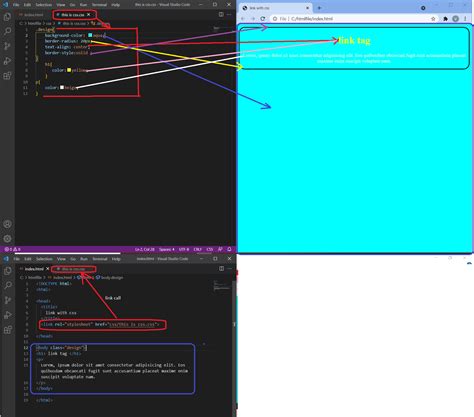Open Extensions in the bottom VS Code window
This screenshot has width=474, height=417.
[7, 330]
